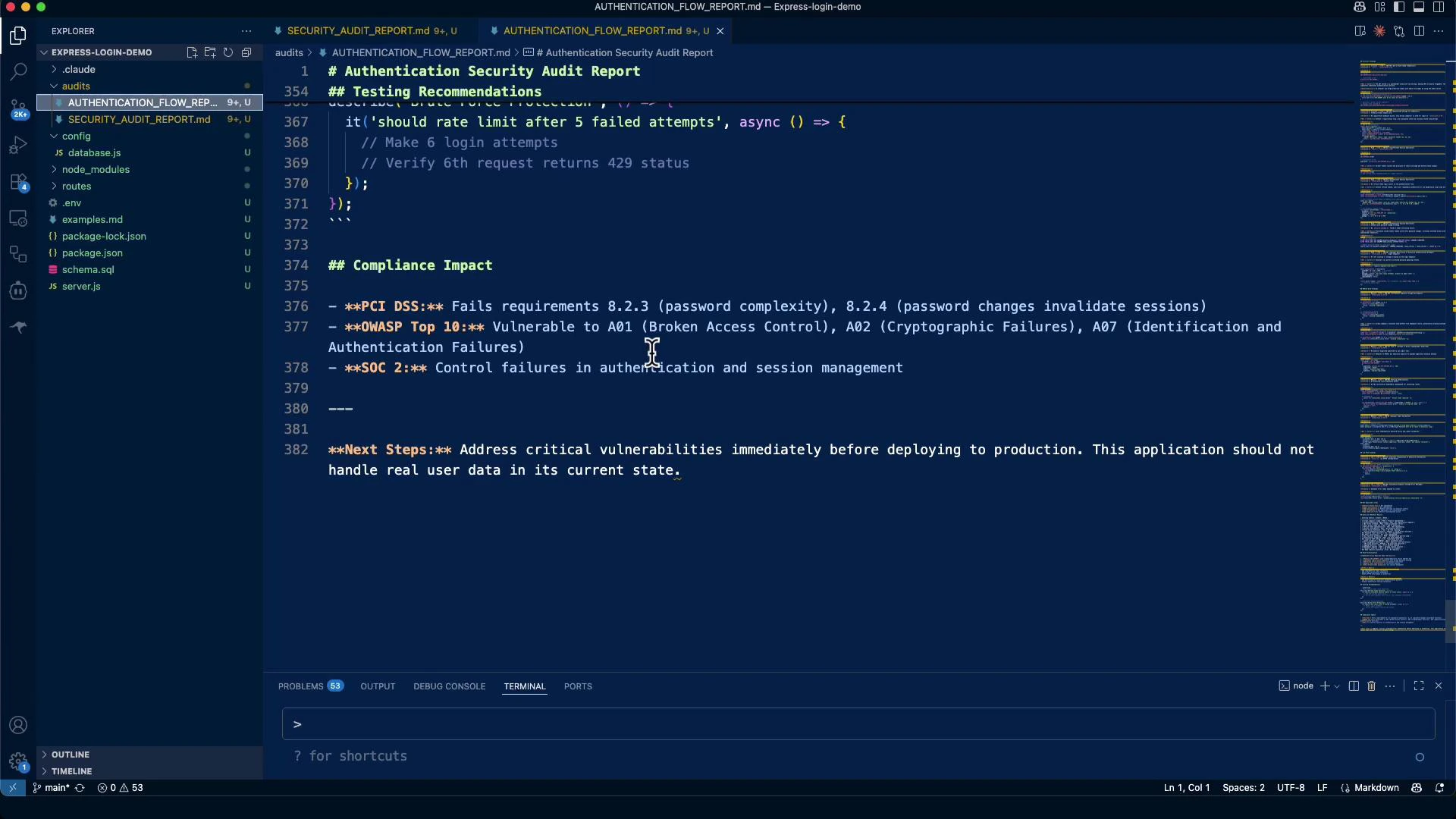The width and height of the screenshot is (1456, 819).
Task: Expand the TIMELINE section
Action: (x=149, y=771)
